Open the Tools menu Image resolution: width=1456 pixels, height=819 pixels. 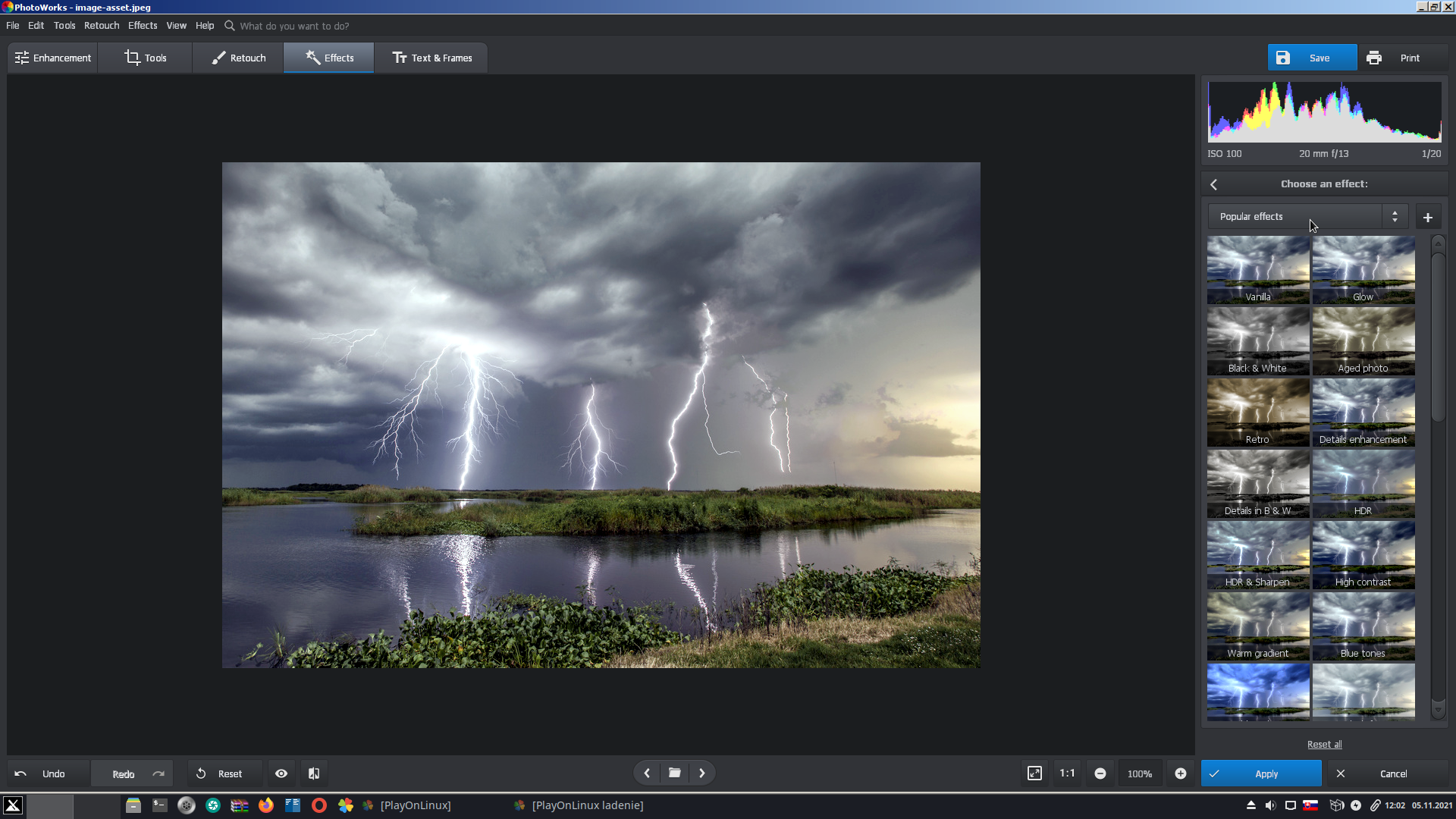64,26
